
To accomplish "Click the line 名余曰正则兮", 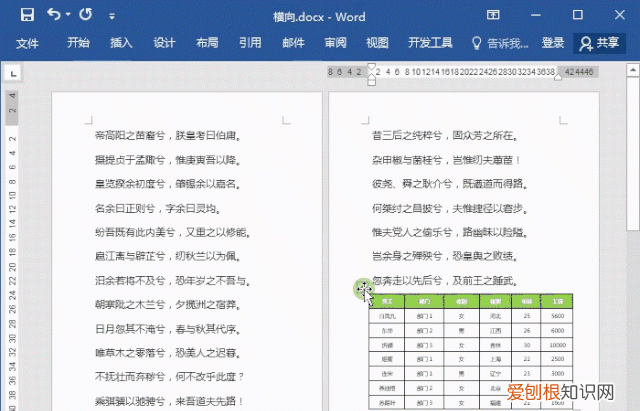I will tap(158, 209).
